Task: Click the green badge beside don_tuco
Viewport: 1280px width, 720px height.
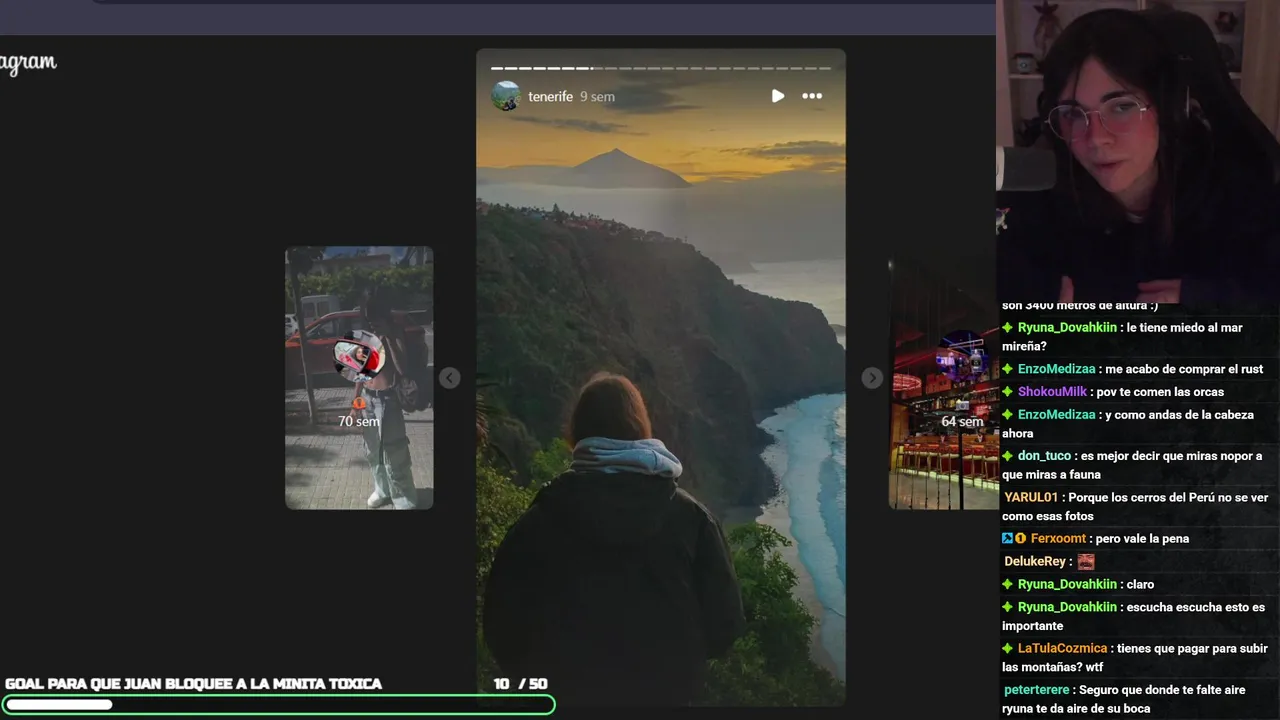Action: (1008, 456)
